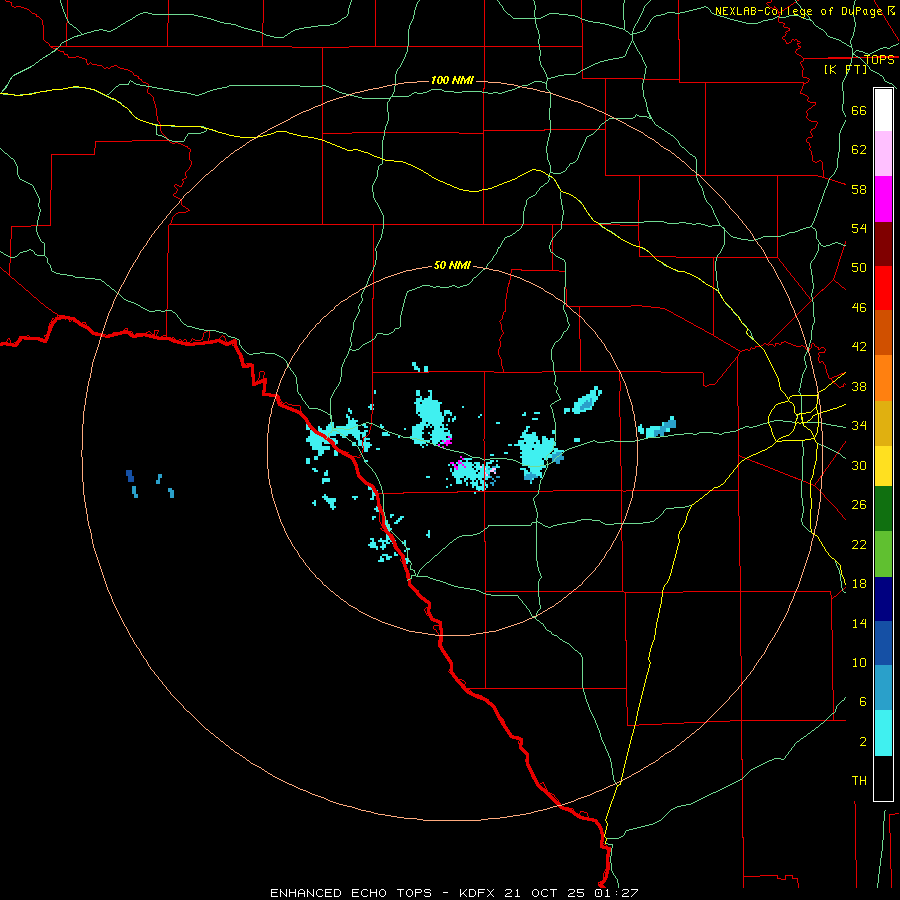Select the bright red legend swatch
Image resolution: width=900 pixels, height=900 pixels.
(x=883, y=288)
